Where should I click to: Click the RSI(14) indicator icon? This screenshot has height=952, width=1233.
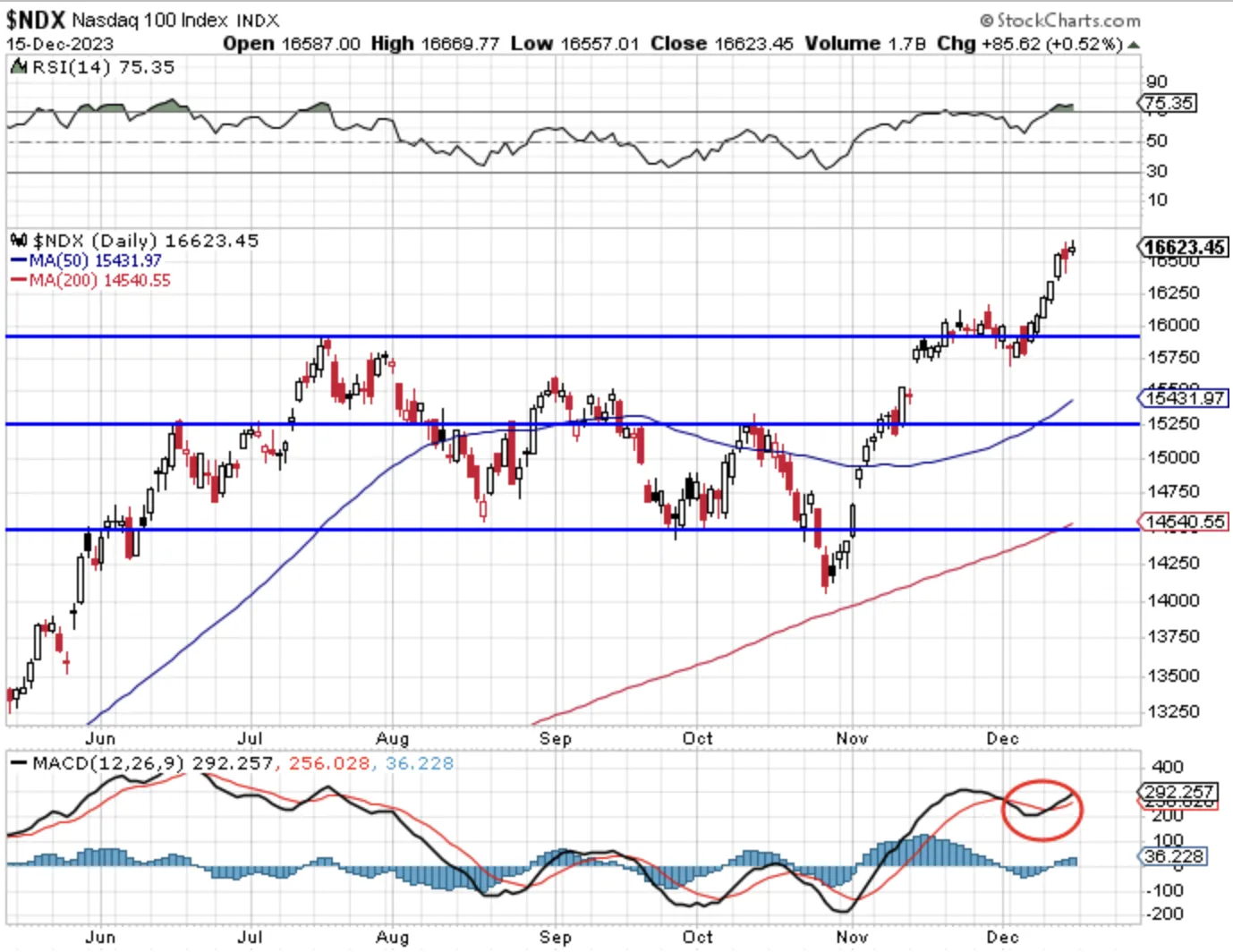pyautogui.click(x=19, y=67)
